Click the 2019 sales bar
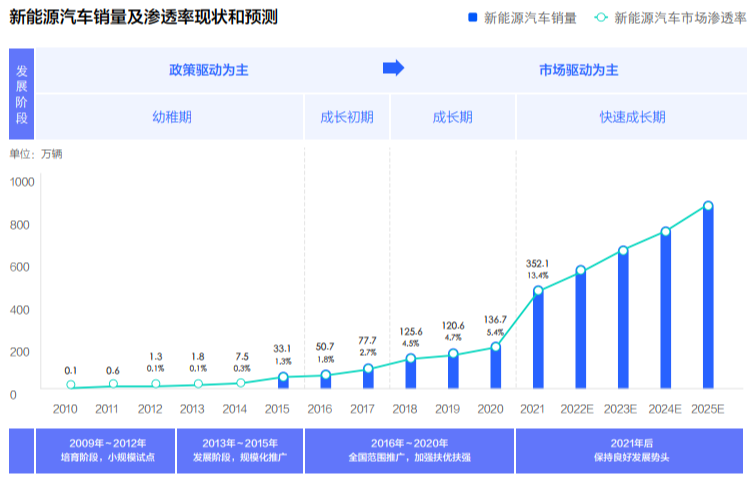This screenshot has width=753, height=481. tap(453, 371)
